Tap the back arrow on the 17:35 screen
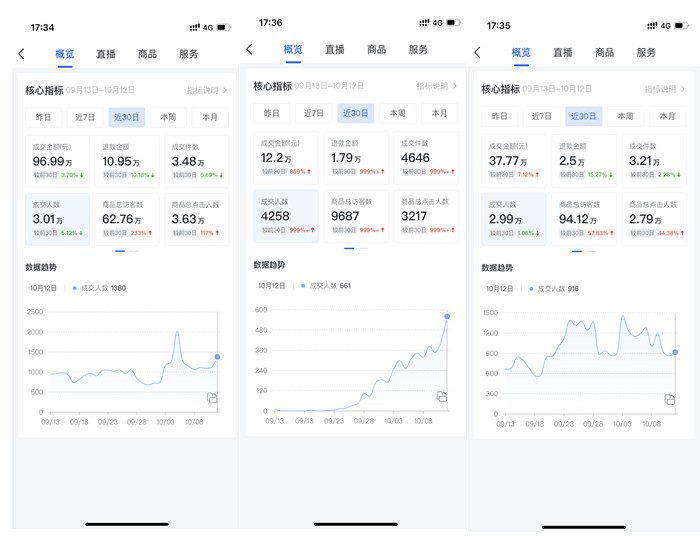Image resolution: width=700 pixels, height=536 pixels. pos(477,52)
